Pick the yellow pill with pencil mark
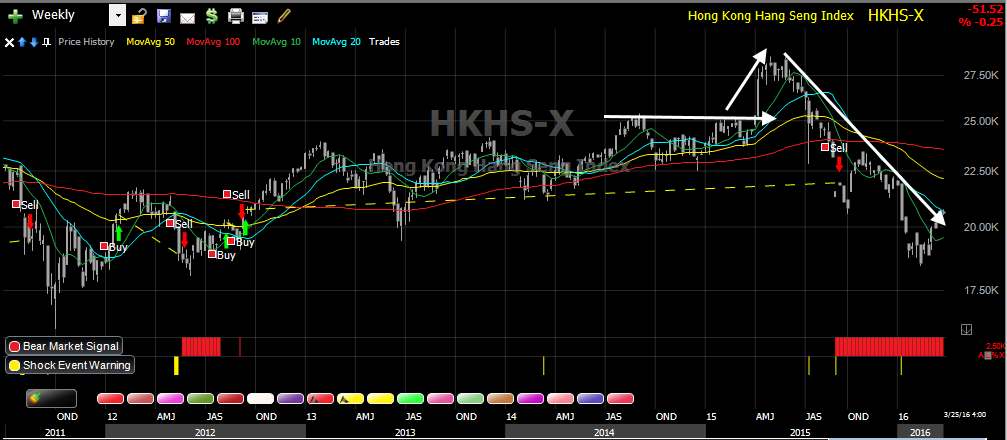 click(x=351, y=399)
